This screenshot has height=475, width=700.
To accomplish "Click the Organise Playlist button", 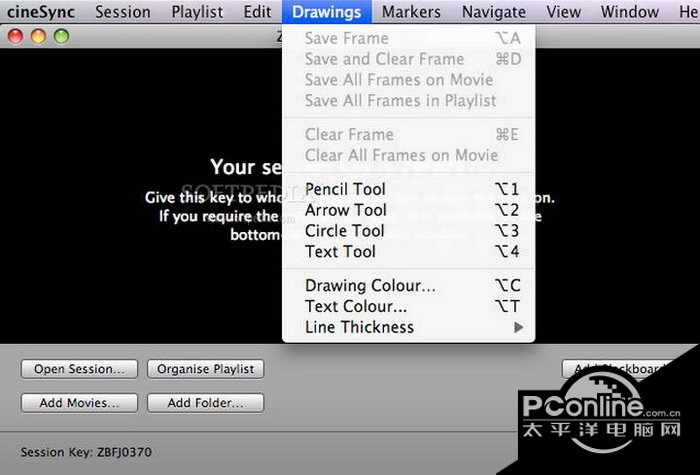I will (206, 369).
